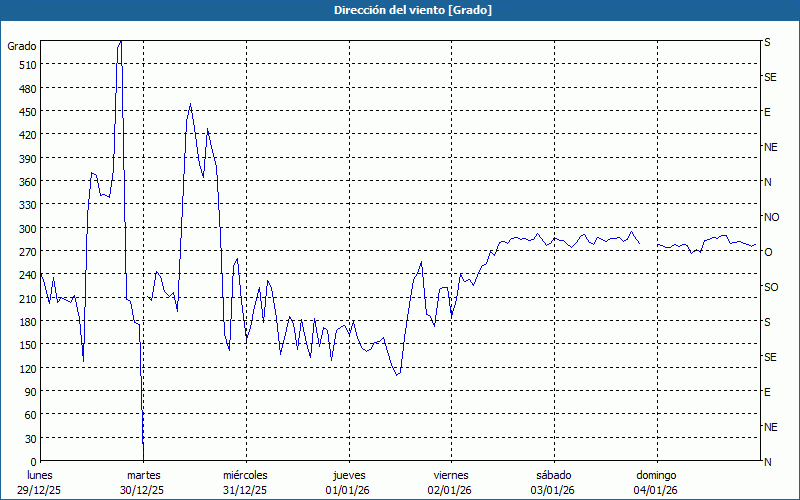The width and height of the screenshot is (800, 500).
Task: Select the Grado axis unit label
Action: [22, 46]
